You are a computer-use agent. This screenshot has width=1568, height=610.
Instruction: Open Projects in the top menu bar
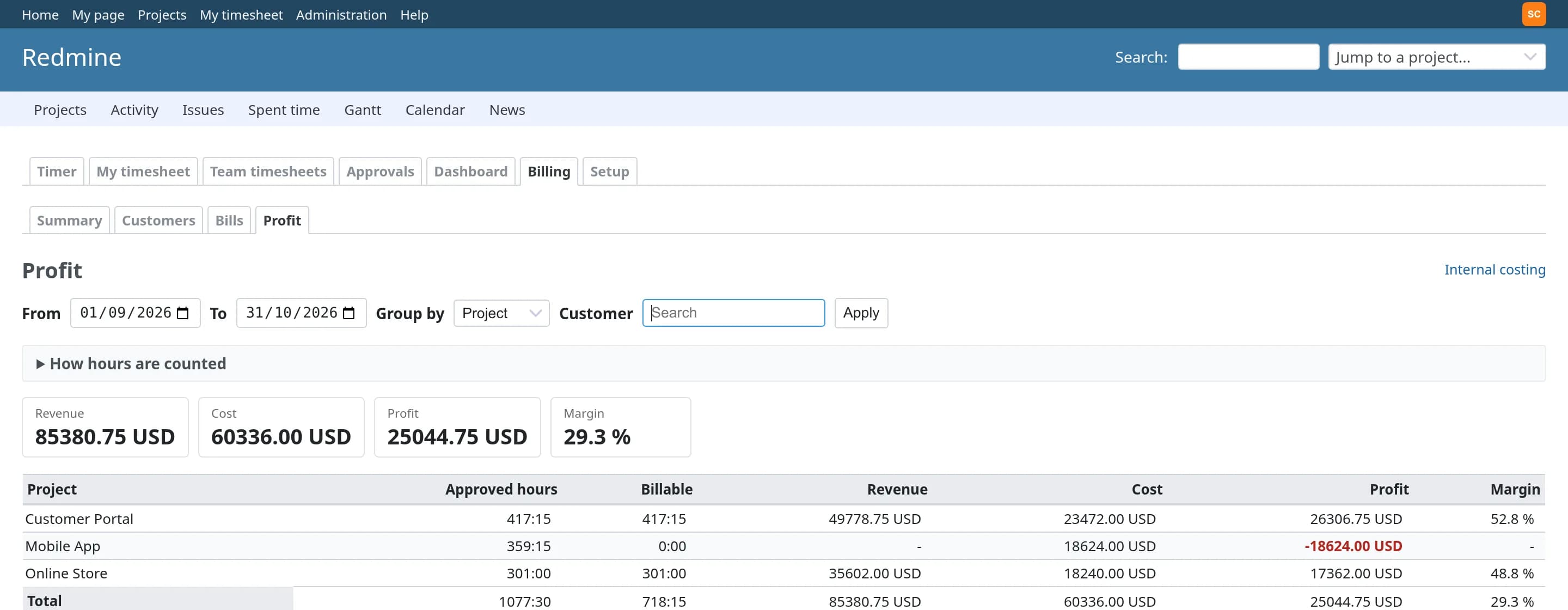(x=162, y=15)
